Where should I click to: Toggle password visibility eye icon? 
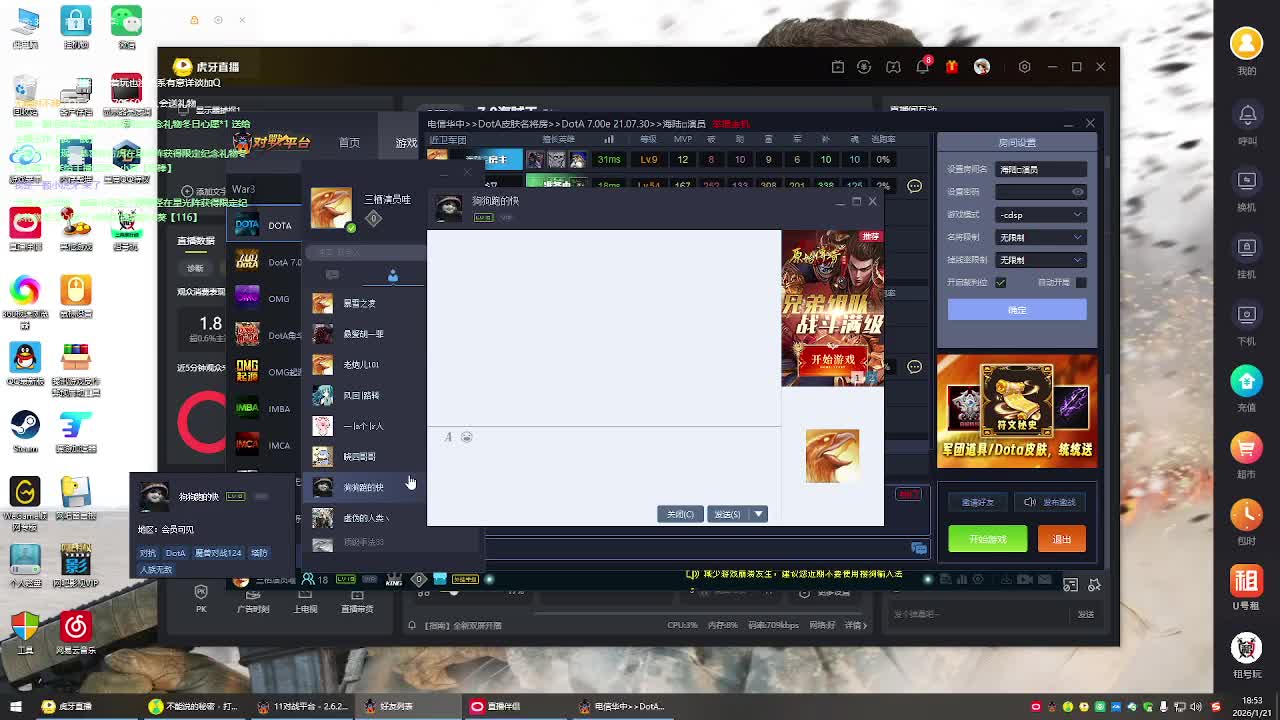(1077, 192)
